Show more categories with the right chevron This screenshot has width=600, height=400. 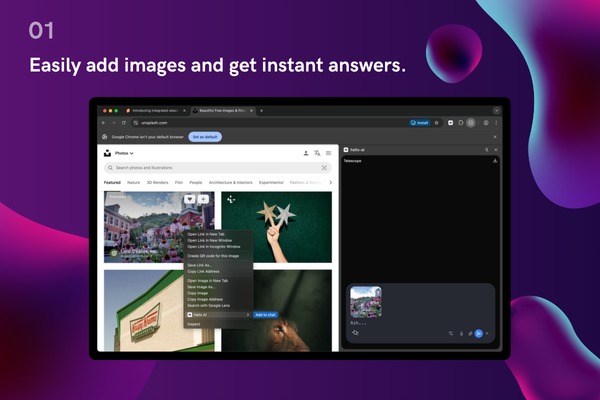tap(331, 183)
